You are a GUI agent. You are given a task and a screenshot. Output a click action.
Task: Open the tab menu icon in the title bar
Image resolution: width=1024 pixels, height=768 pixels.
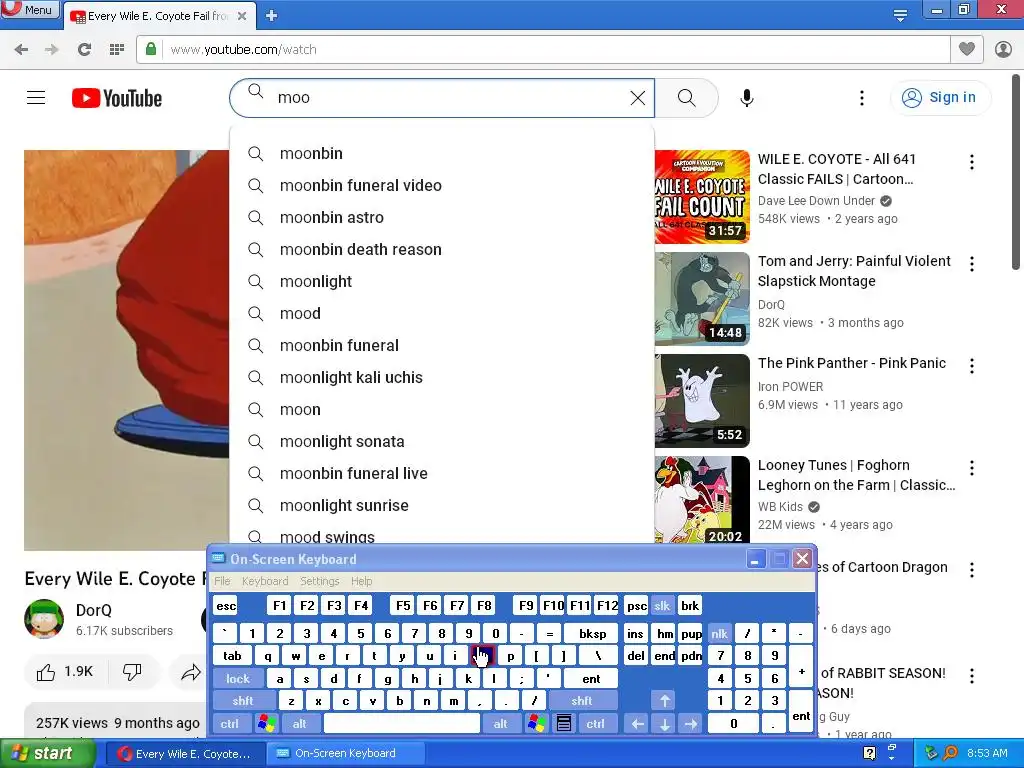(900, 16)
